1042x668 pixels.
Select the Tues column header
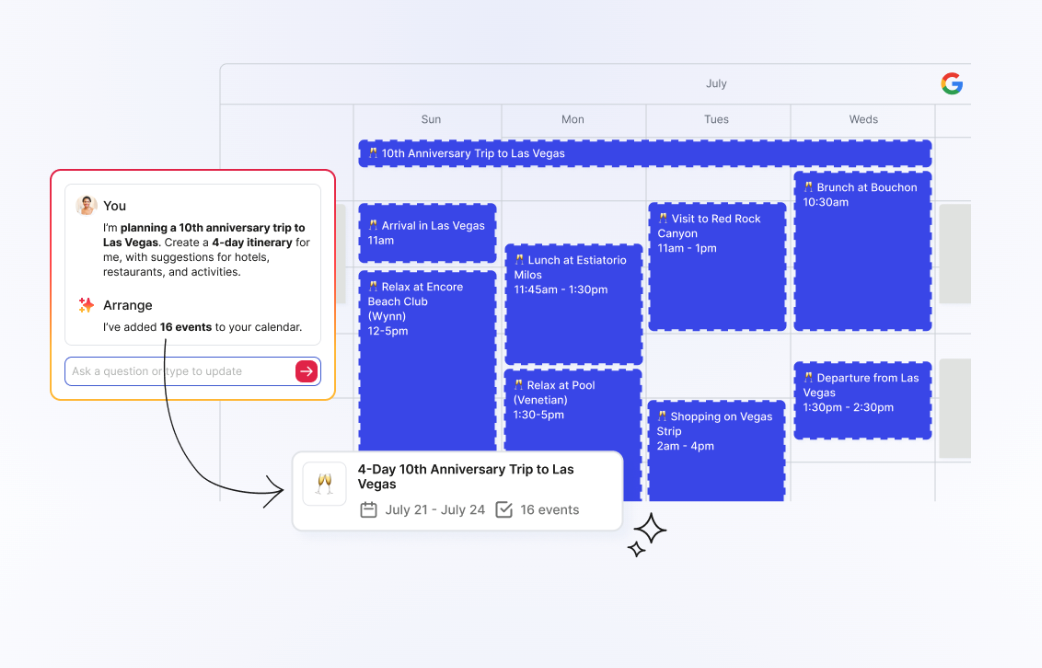click(716, 120)
